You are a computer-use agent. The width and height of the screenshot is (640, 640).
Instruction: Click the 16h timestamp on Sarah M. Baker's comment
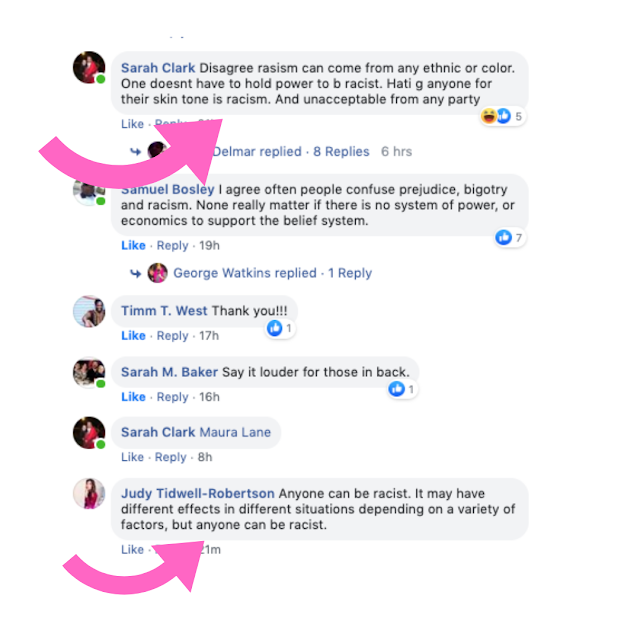coord(209,397)
